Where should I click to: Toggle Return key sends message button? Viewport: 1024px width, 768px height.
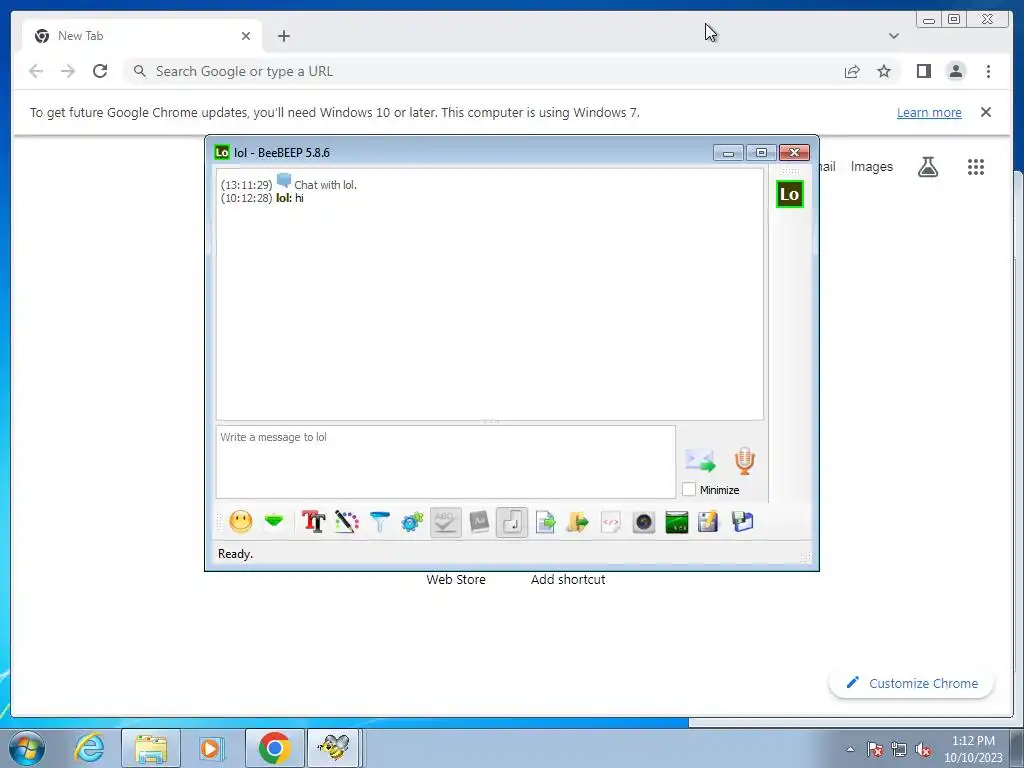[512, 522]
